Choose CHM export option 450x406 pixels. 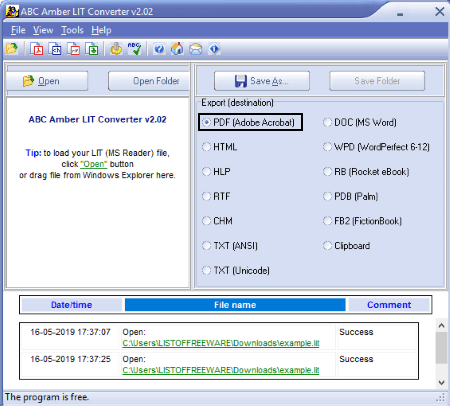[x=217, y=221]
